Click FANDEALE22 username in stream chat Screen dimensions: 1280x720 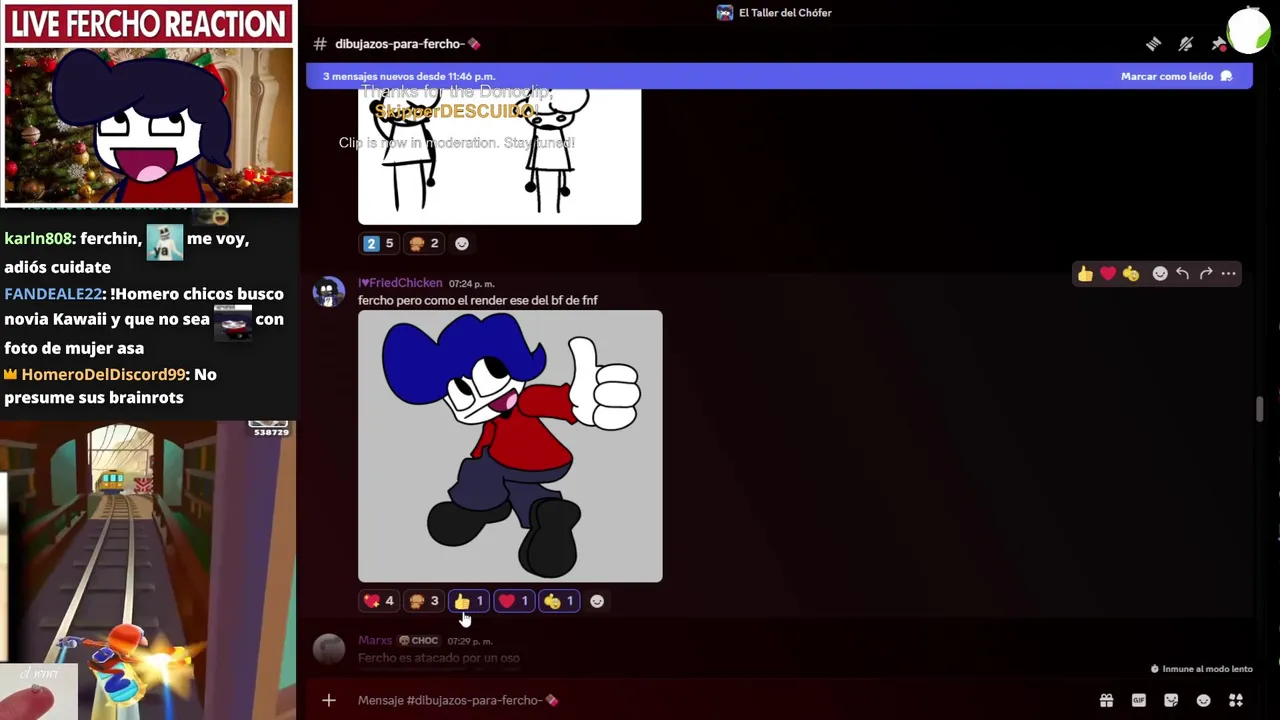[53, 294]
